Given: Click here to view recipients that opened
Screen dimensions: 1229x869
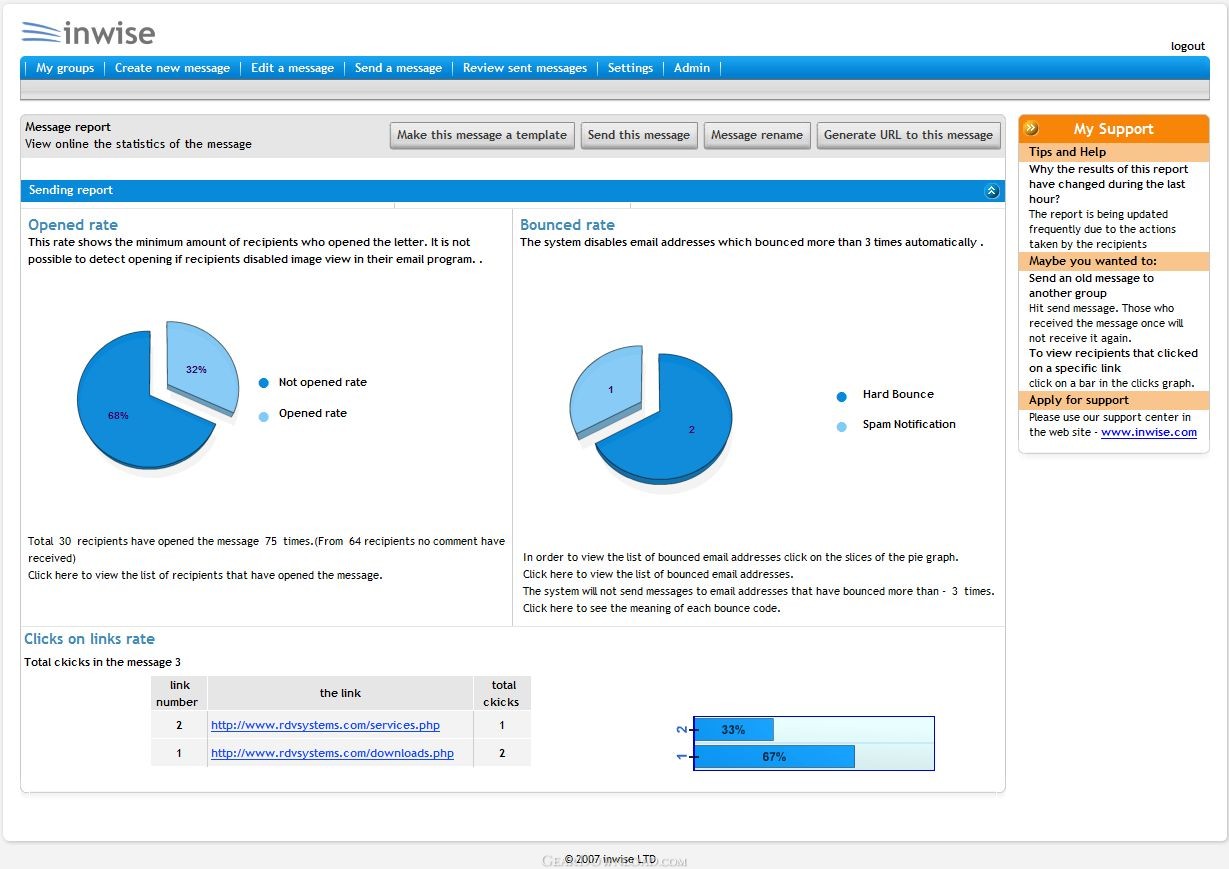Looking at the screenshot, I should [205, 575].
